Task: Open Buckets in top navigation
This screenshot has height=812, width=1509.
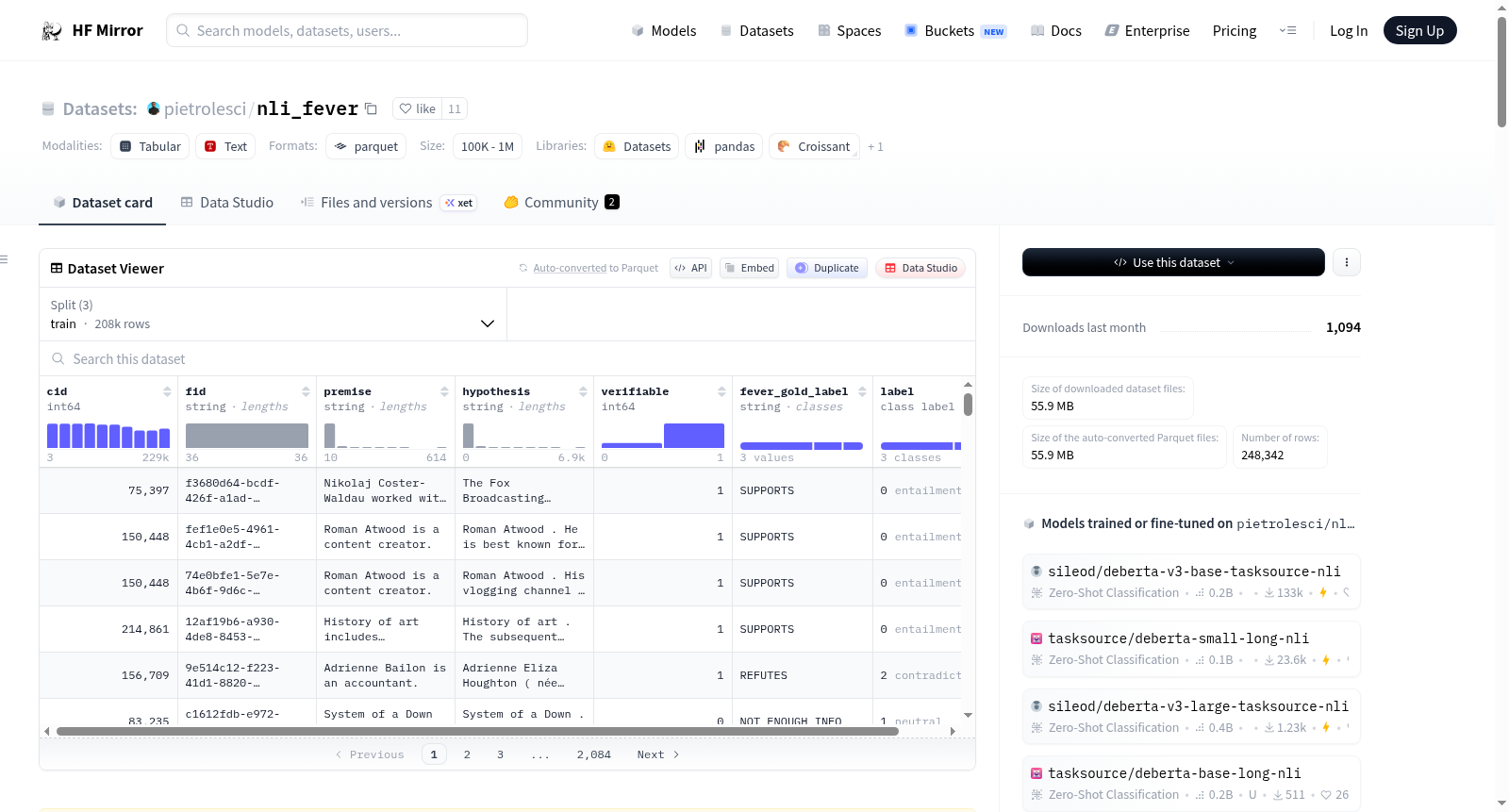Action: (x=955, y=31)
